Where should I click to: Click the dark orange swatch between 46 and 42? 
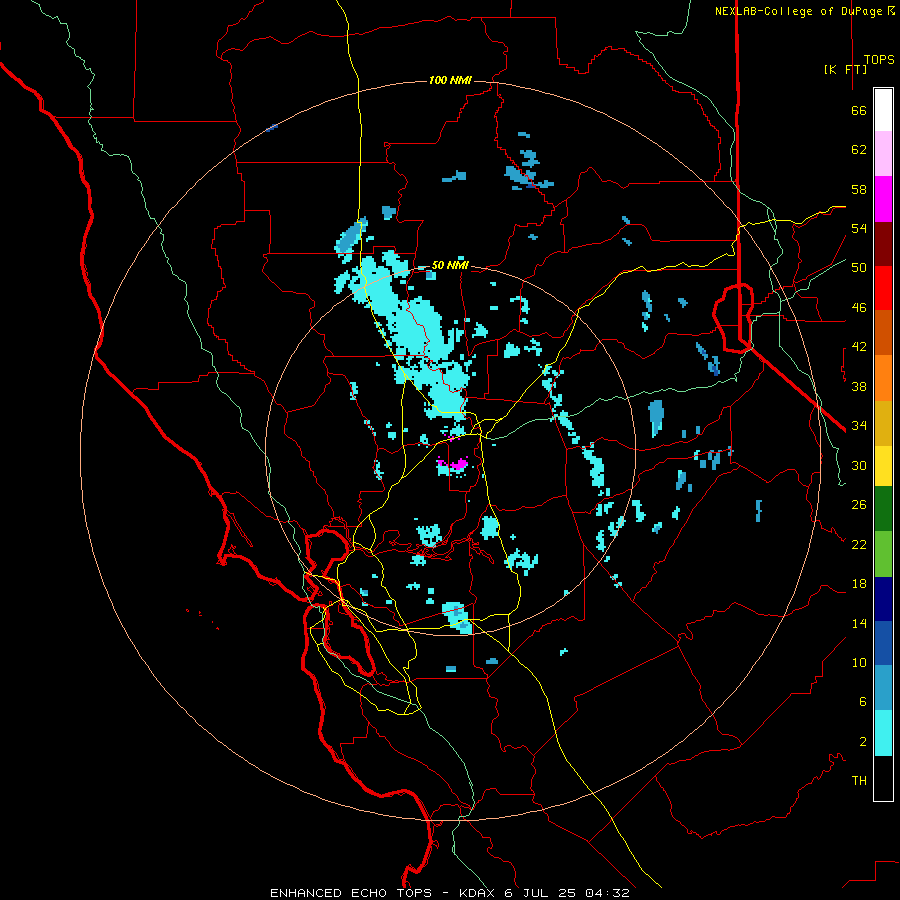(x=883, y=333)
